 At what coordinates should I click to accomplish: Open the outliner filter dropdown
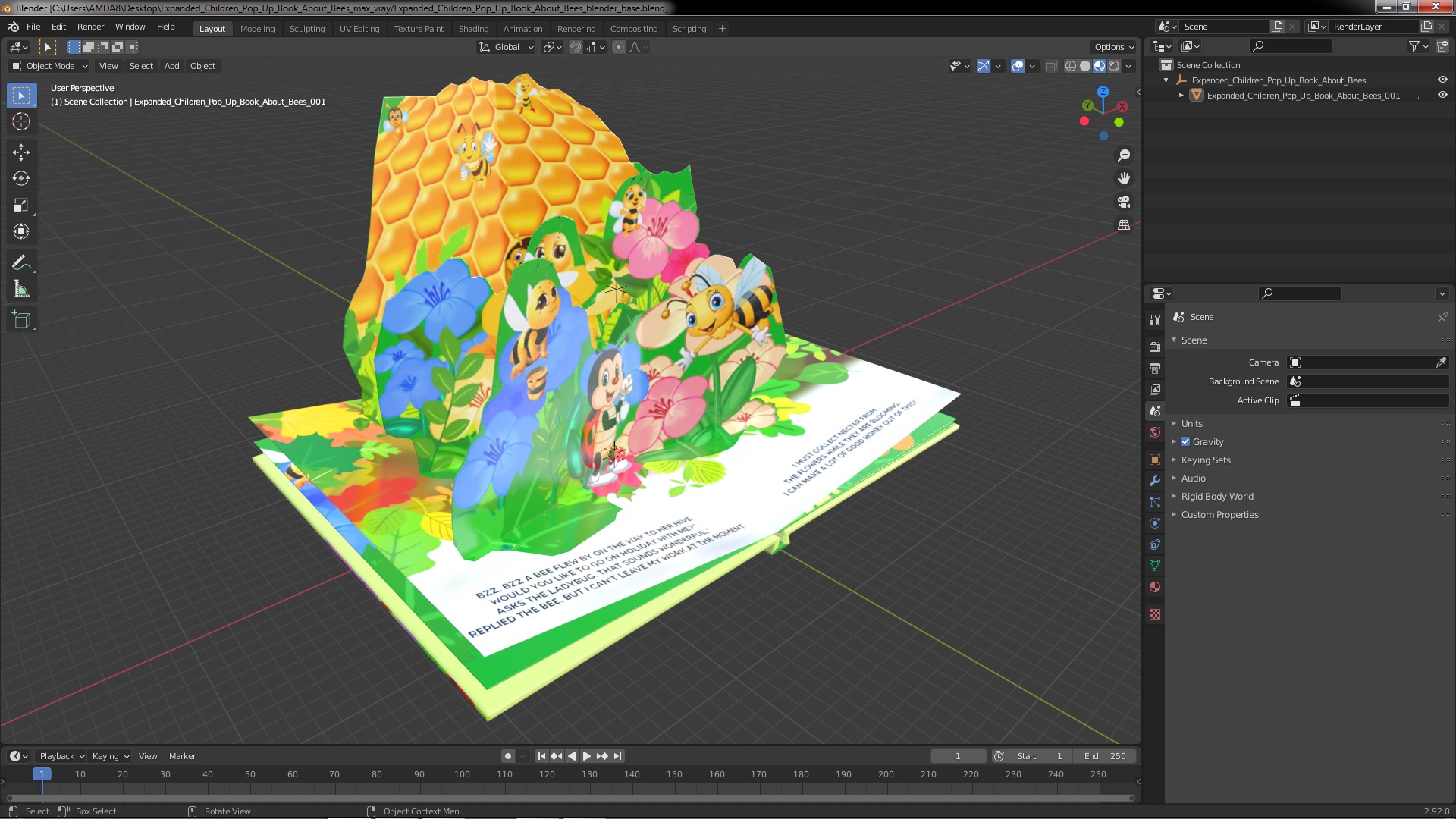click(1418, 46)
